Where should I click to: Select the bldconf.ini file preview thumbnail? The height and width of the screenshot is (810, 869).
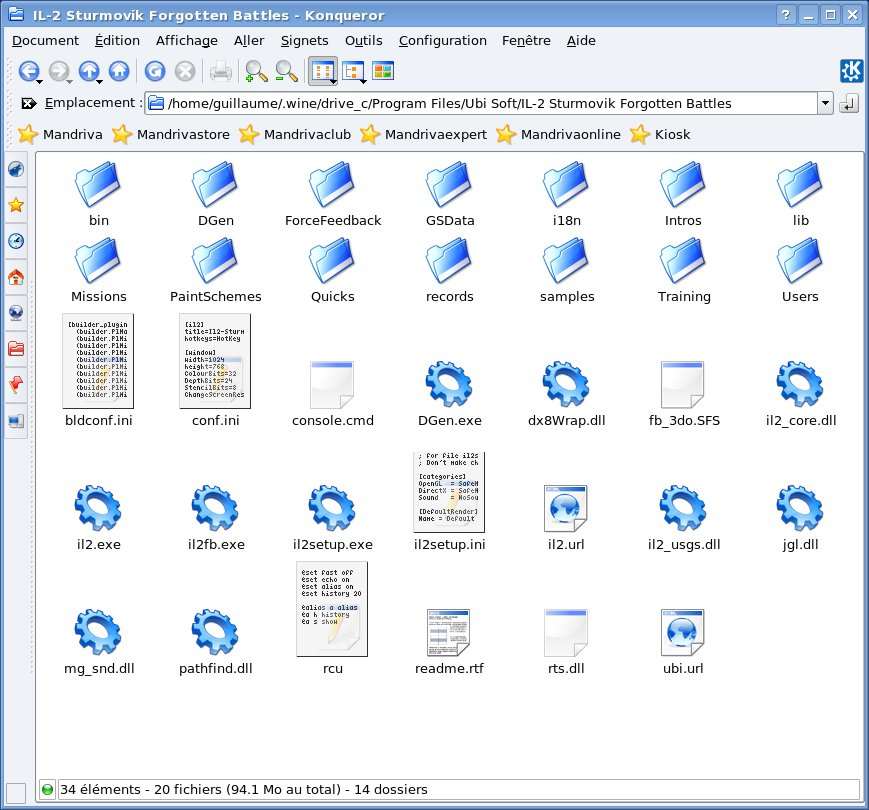pyautogui.click(x=98, y=361)
